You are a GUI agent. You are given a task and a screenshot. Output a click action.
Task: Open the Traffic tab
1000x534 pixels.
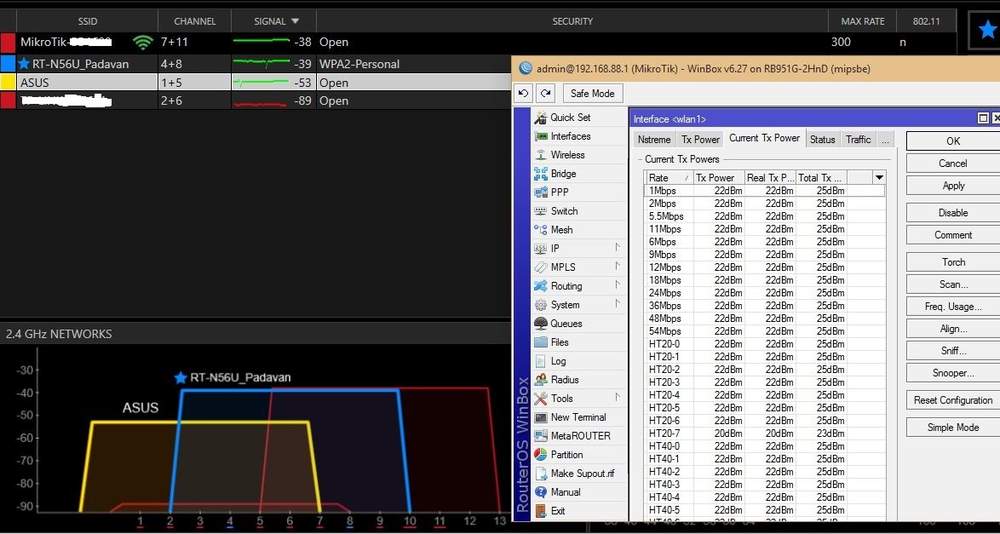click(858, 139)
